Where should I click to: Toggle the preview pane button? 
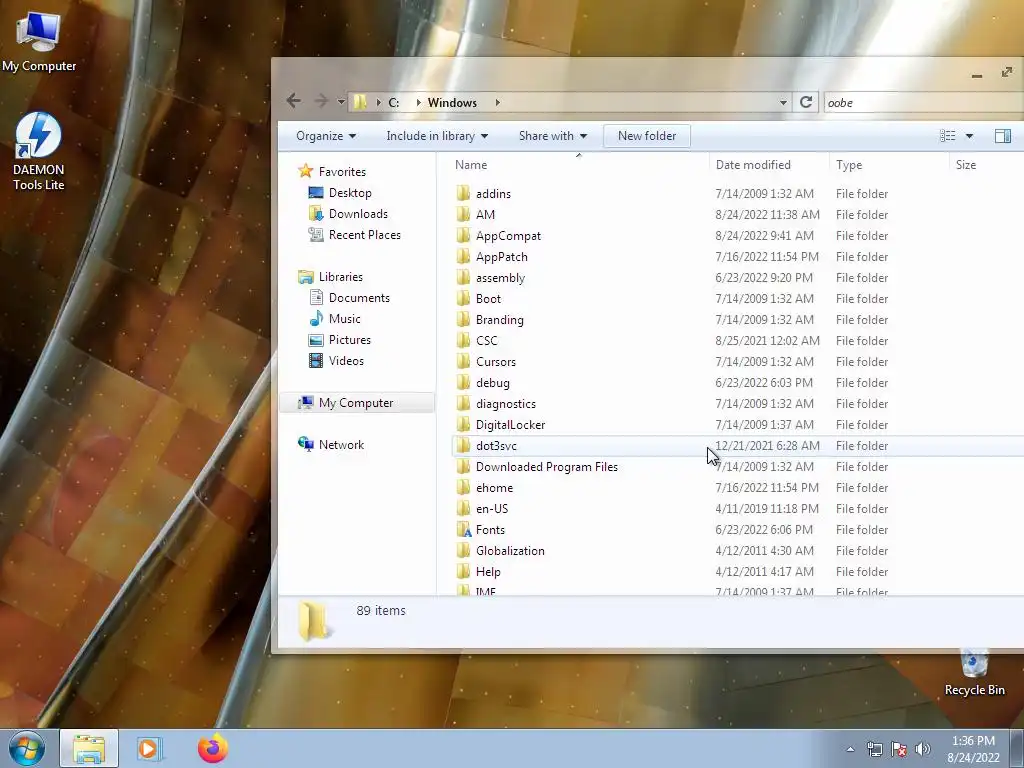(1002, 136)
